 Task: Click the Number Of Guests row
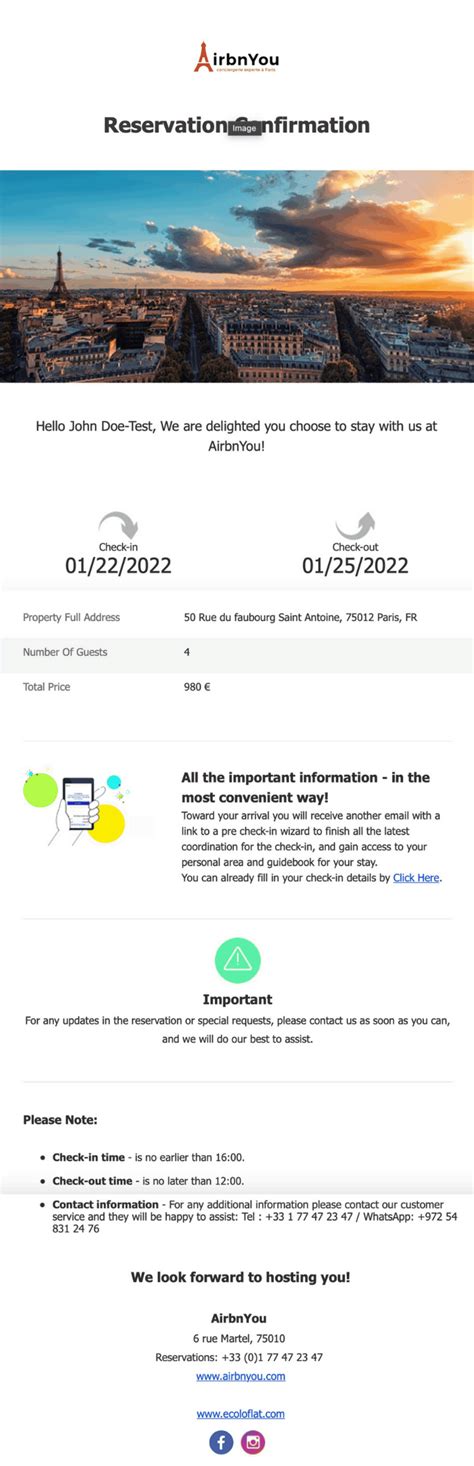[x=237, y=652]
